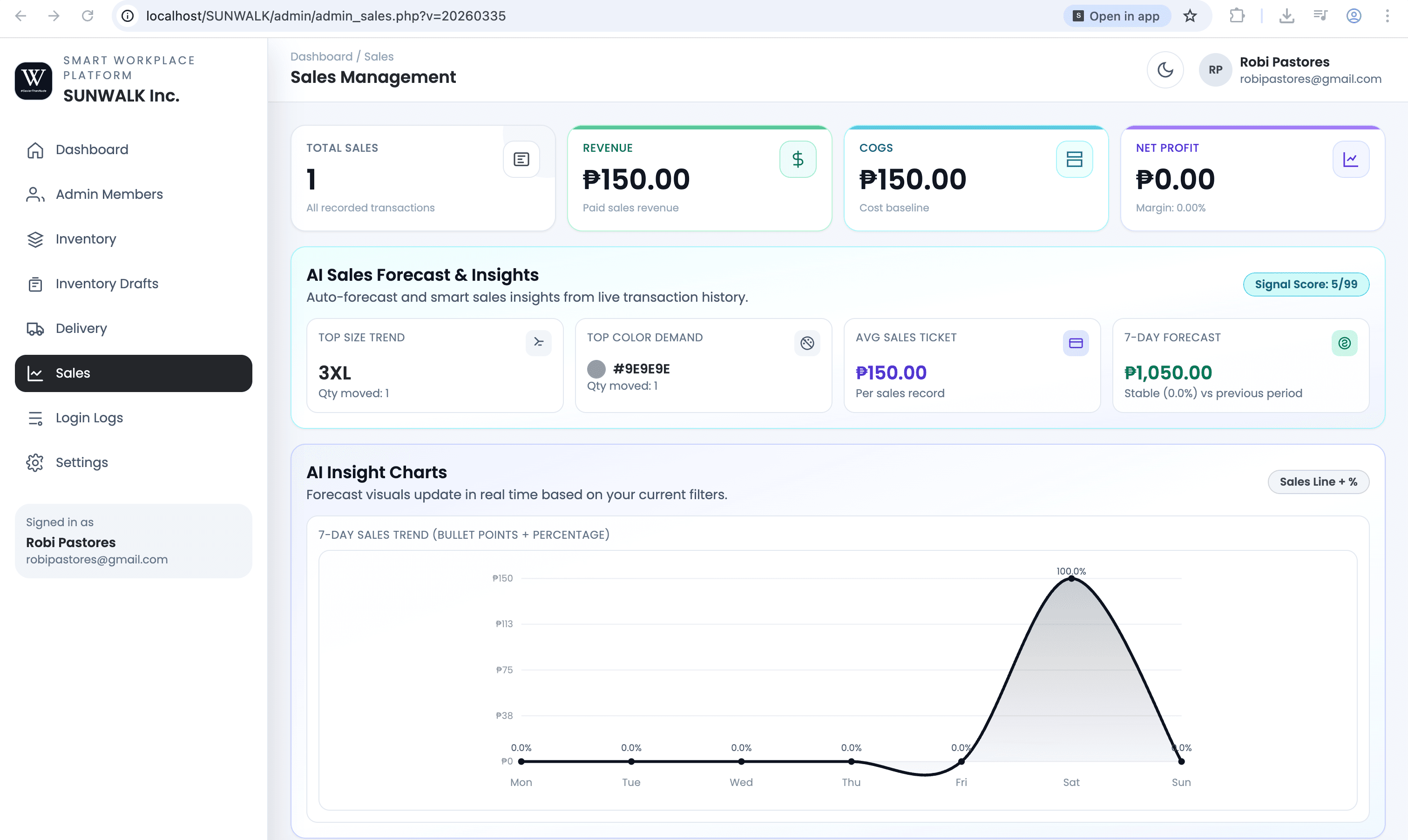Click the Revenue ₱150.00 amount
The width and height of the screenshot is (1408, 840).
pyautogui.click(x=636, y=179)
